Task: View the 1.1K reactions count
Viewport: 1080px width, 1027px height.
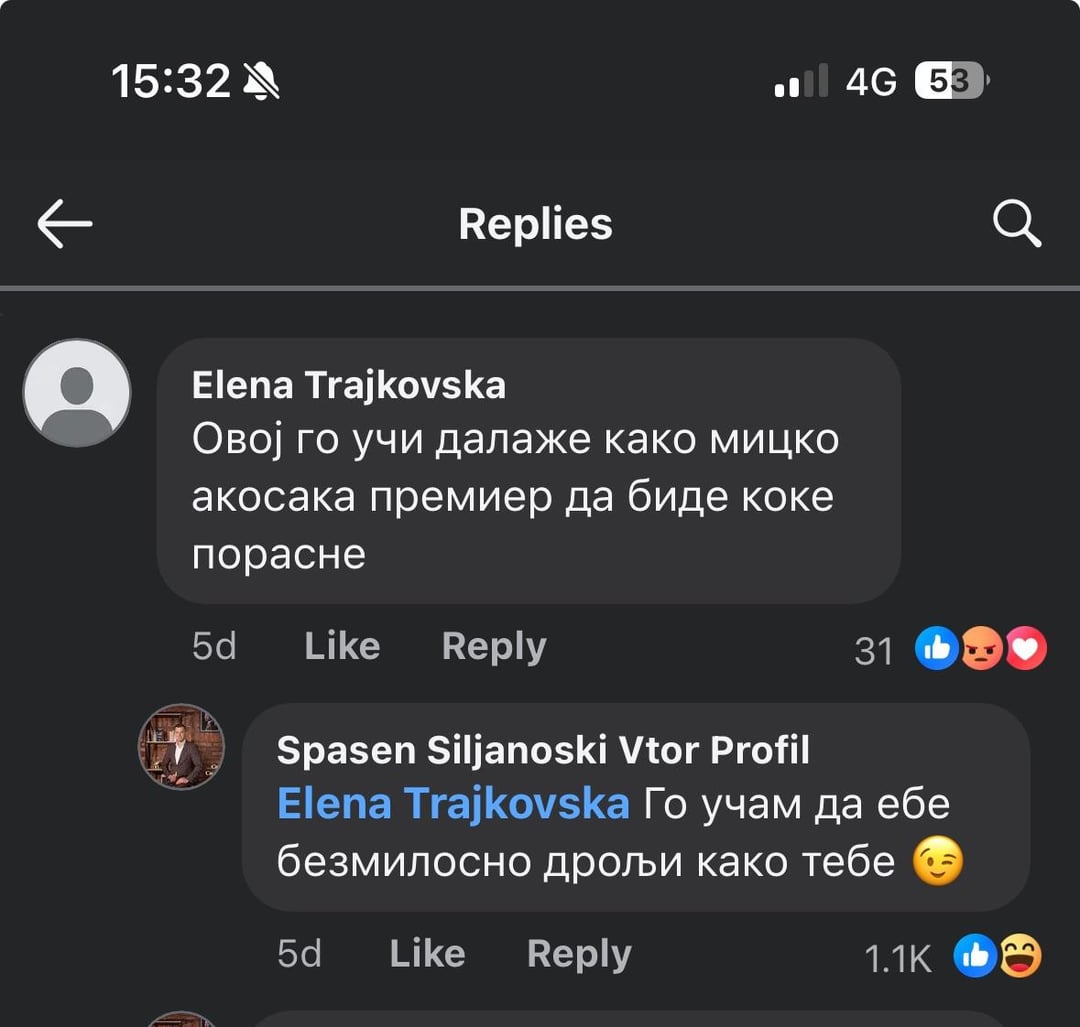Action: [898, 959]
